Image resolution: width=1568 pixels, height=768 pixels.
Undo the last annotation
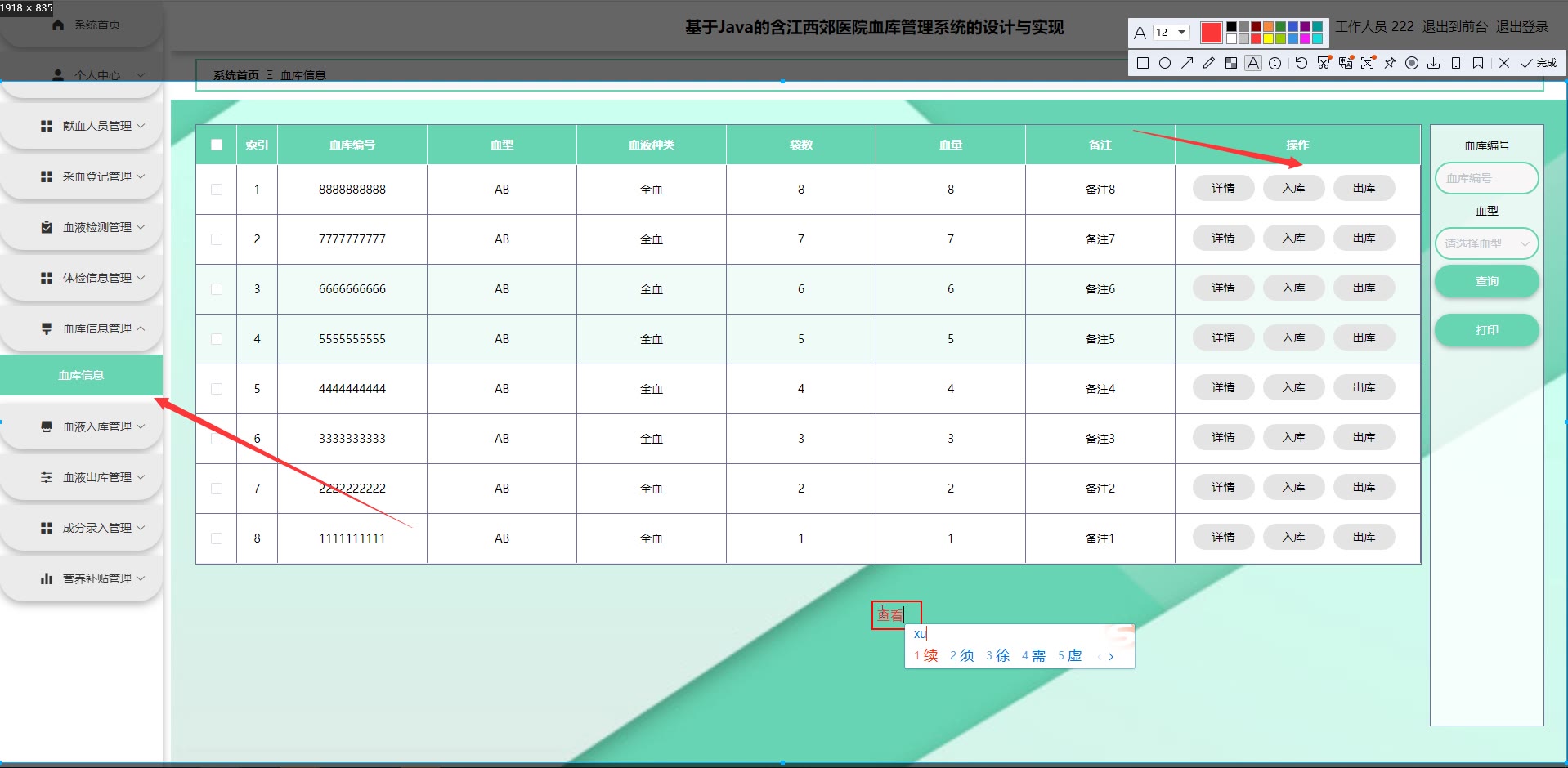point(1301,63)
